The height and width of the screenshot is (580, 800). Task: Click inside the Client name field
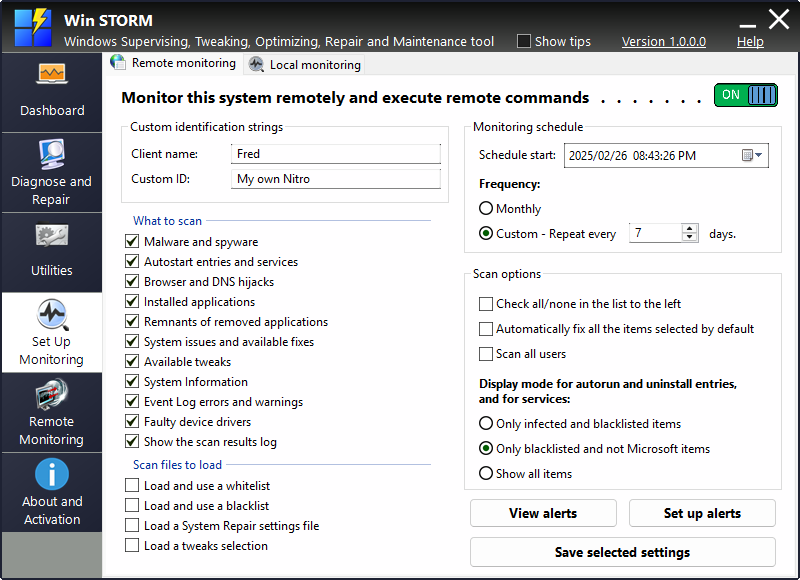(335, 154)
